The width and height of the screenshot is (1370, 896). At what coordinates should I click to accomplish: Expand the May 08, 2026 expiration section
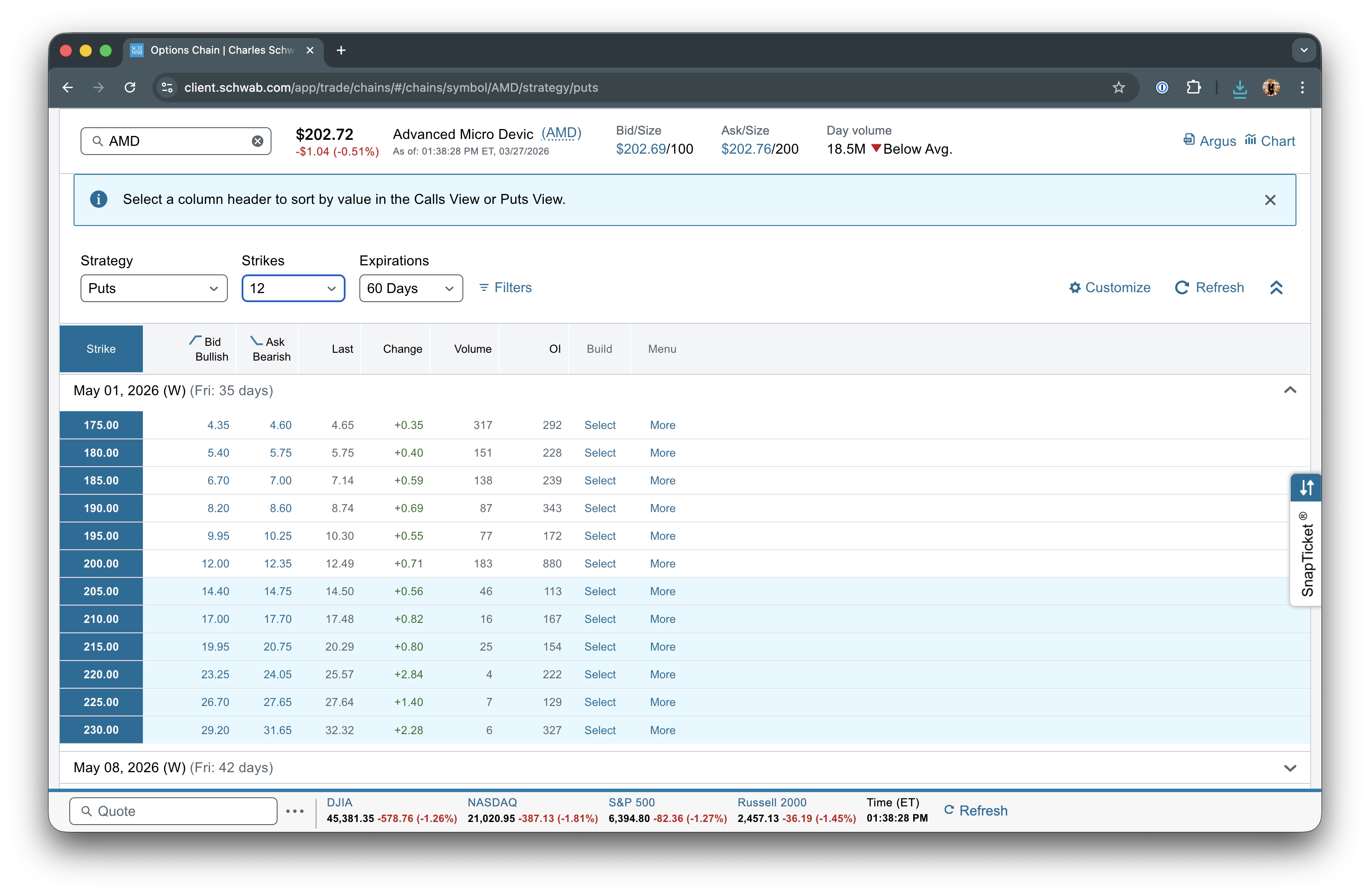point(1290,768)
